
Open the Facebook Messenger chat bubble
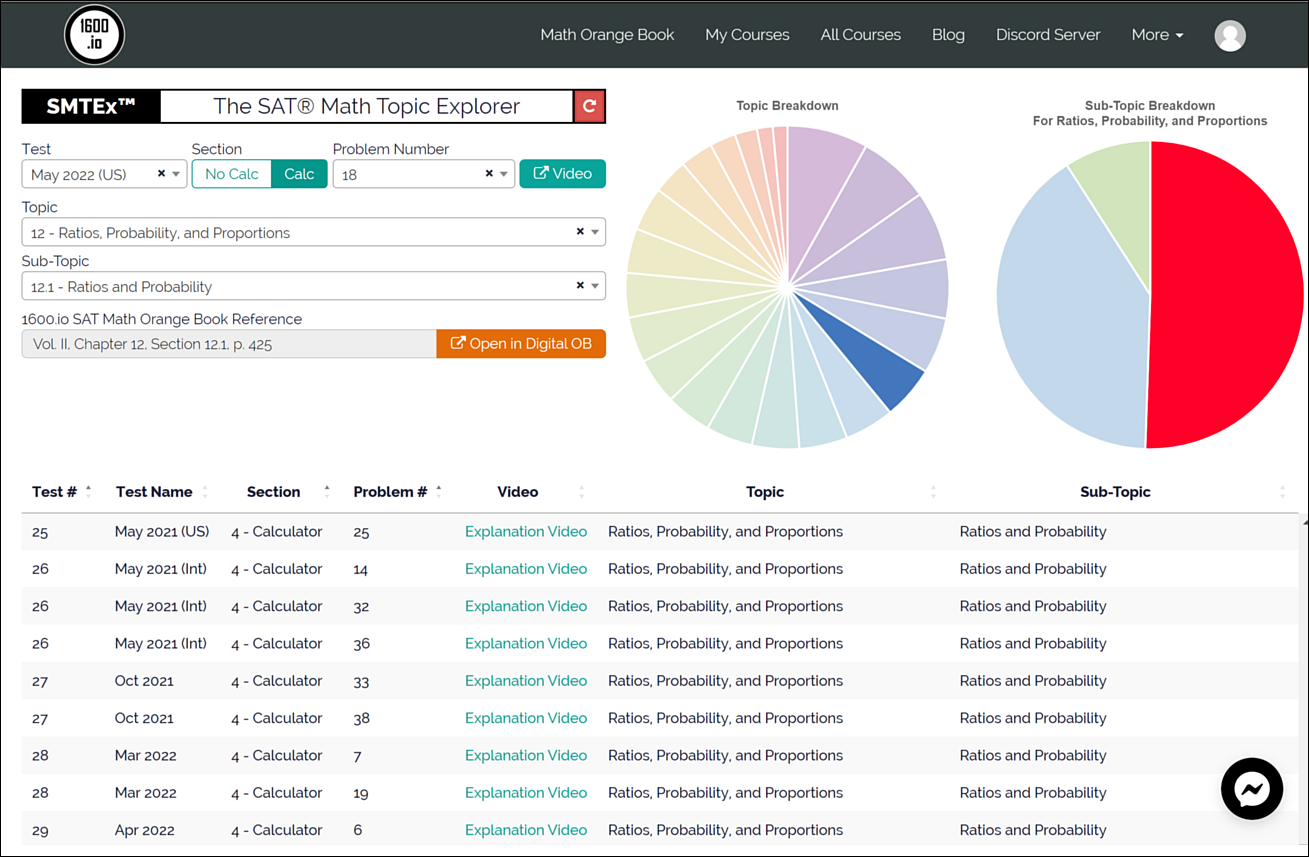(1252, 789)
